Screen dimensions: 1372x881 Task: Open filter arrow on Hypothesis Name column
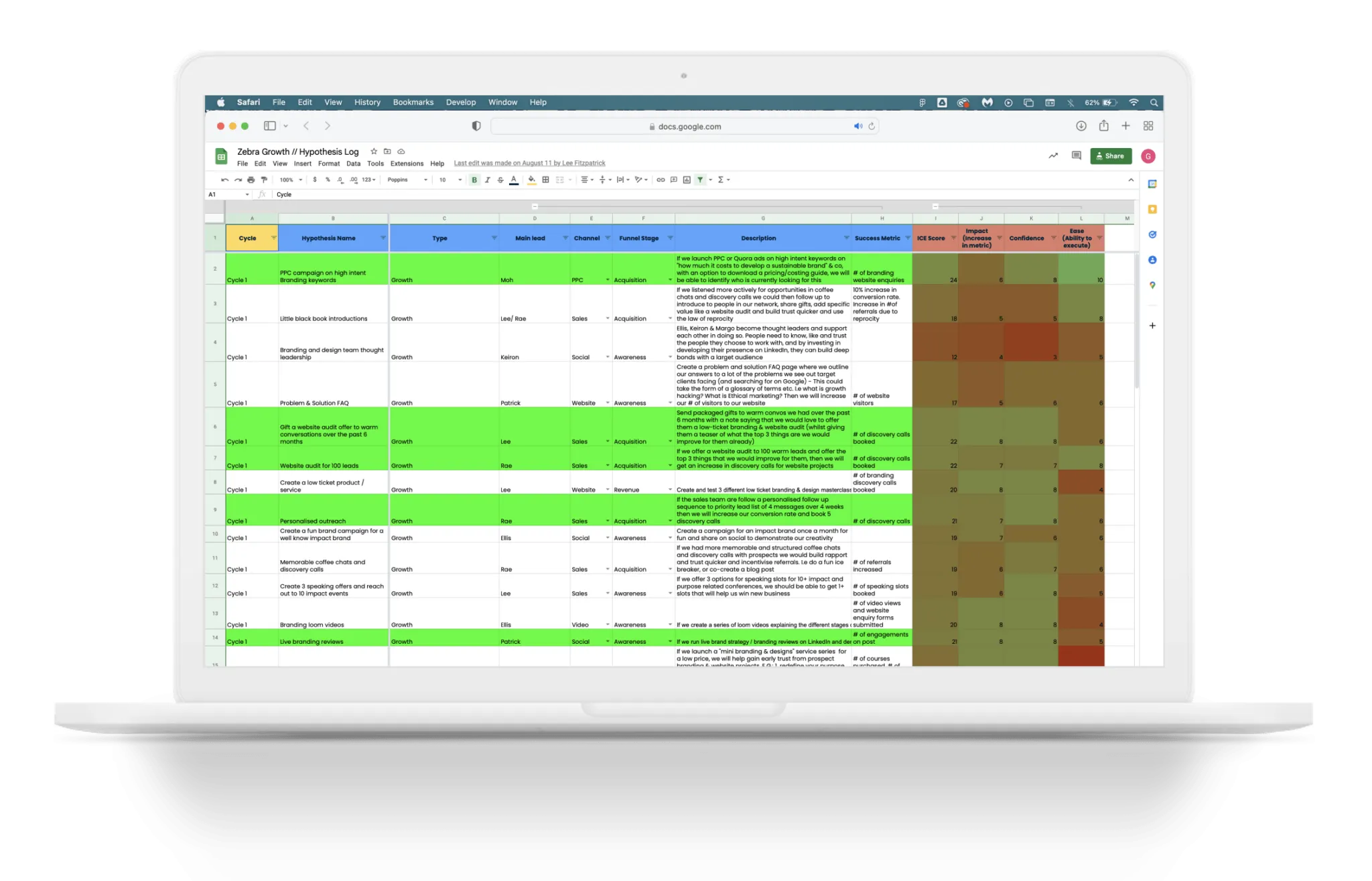tap(383, 238)
